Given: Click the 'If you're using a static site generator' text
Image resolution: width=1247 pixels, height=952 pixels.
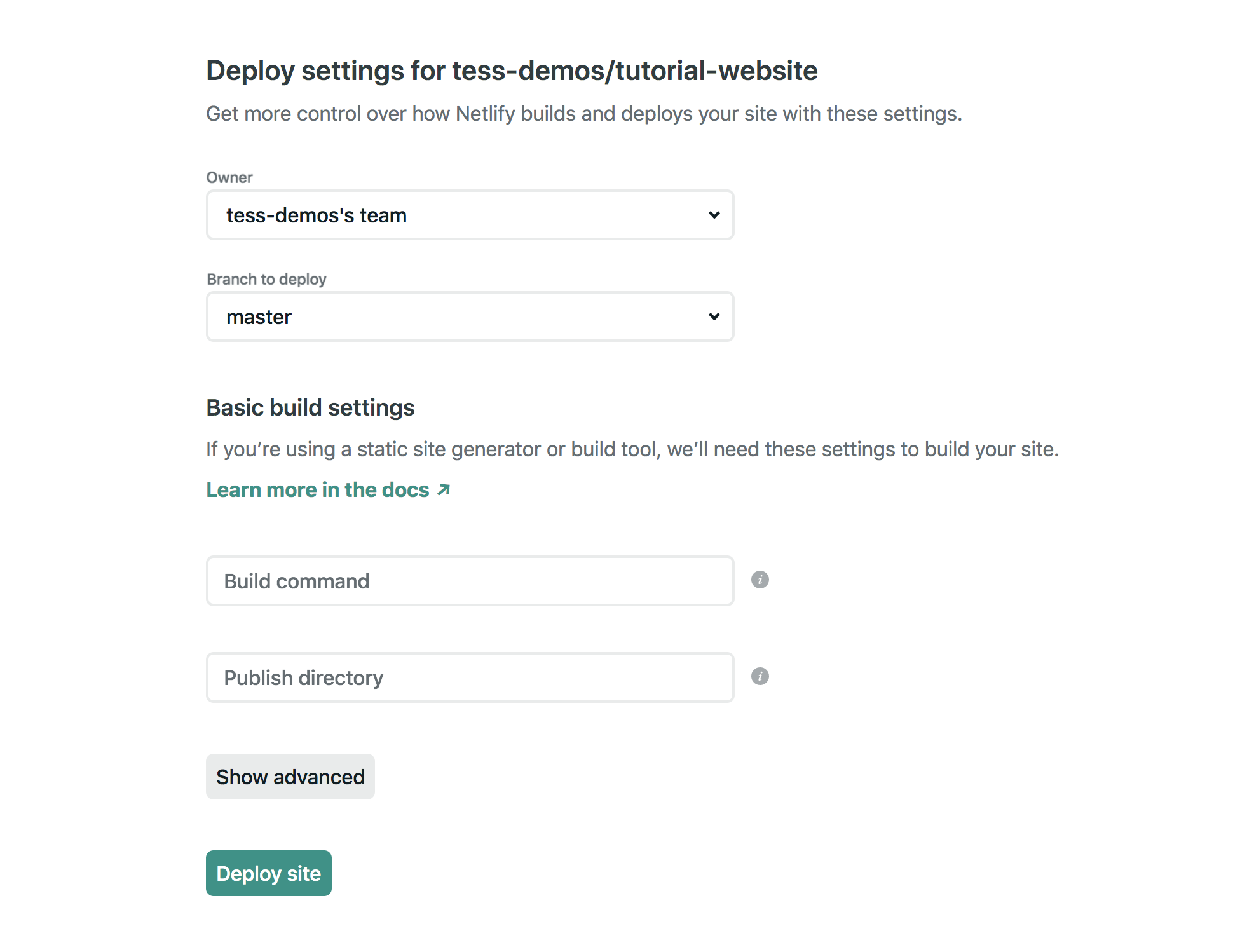Looking at the screenshot, I should pyautogui.click(x=632, y=449).
